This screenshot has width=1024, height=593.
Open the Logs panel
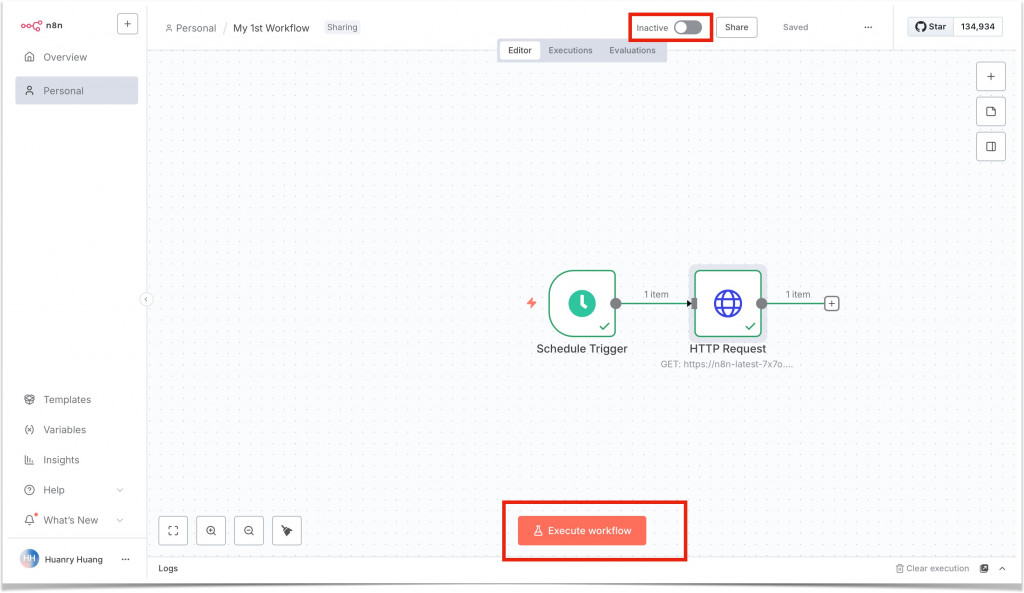pyautogui.click(x=168, y=568)
